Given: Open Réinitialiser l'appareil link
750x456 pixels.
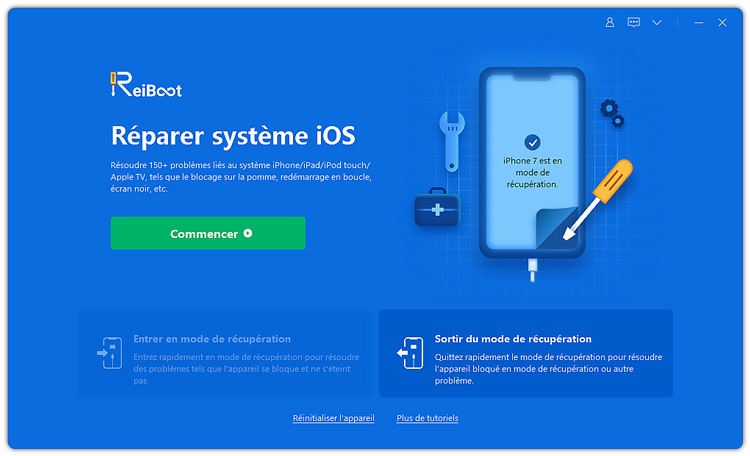Looking at the screenshot, I should (x=333, y=418).
